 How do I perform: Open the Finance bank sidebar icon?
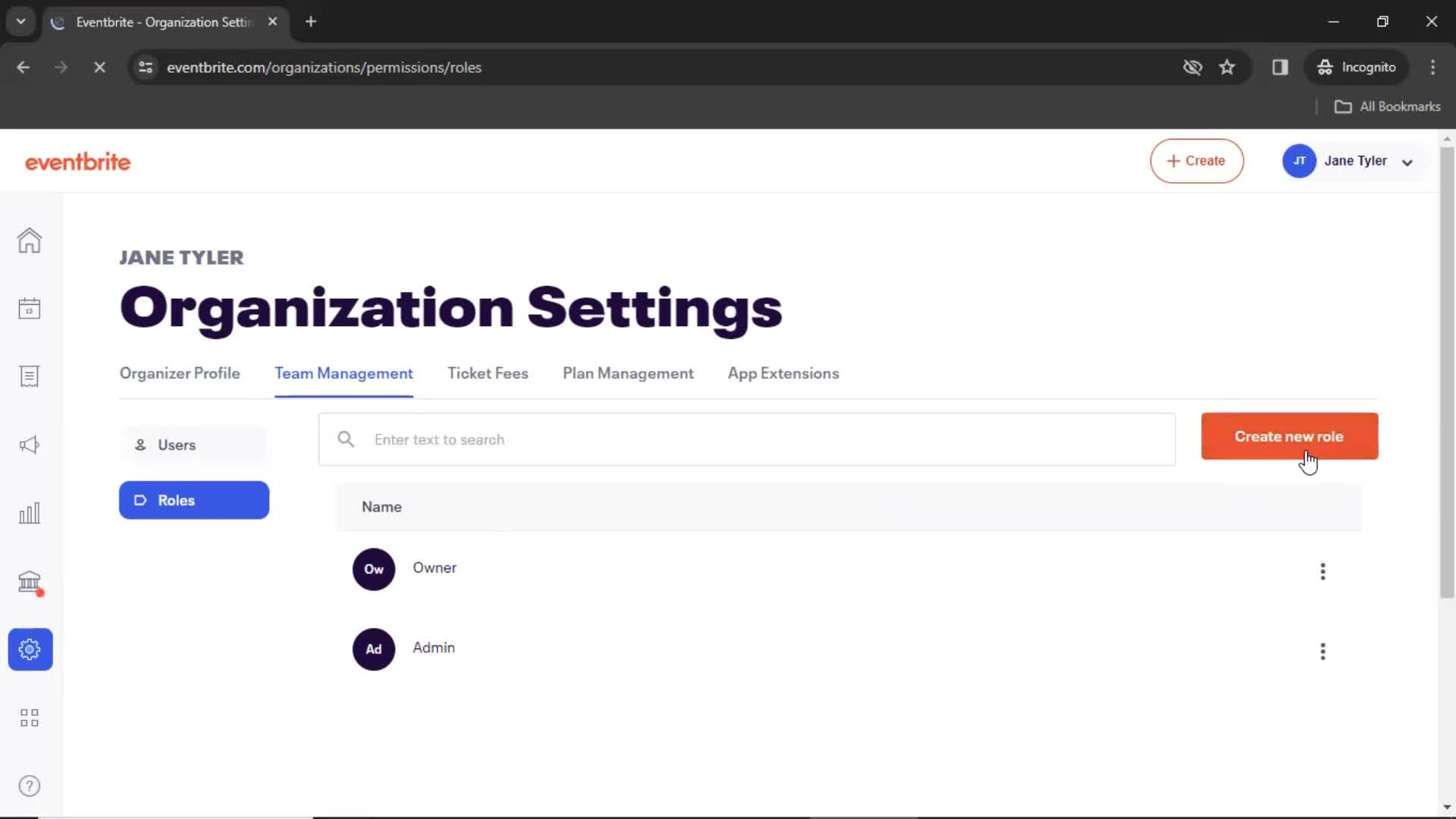pos(30,582)
